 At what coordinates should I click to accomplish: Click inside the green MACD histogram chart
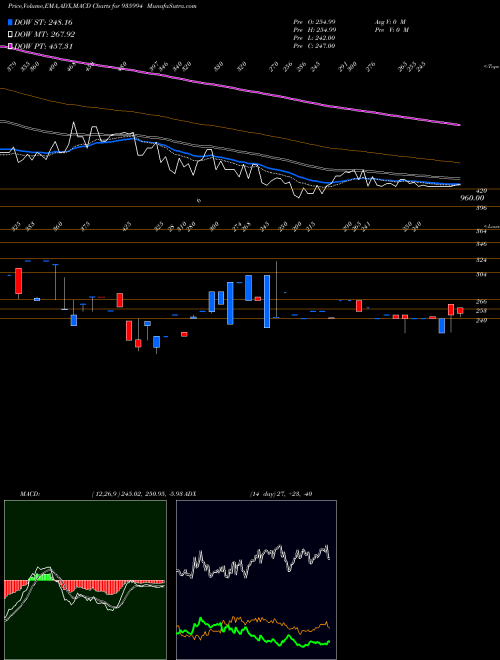point(85,580)
